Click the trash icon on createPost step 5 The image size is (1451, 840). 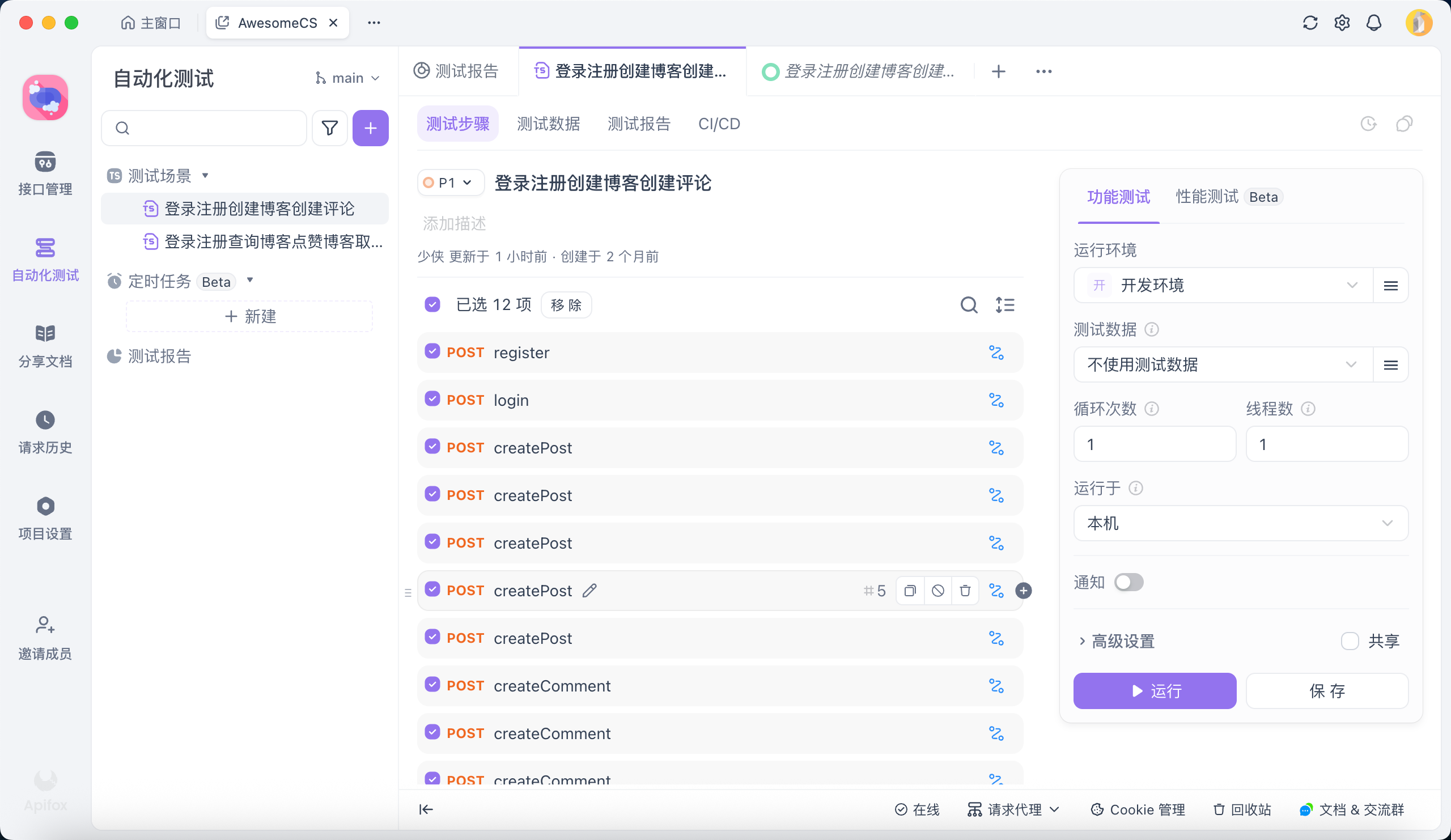965,591
